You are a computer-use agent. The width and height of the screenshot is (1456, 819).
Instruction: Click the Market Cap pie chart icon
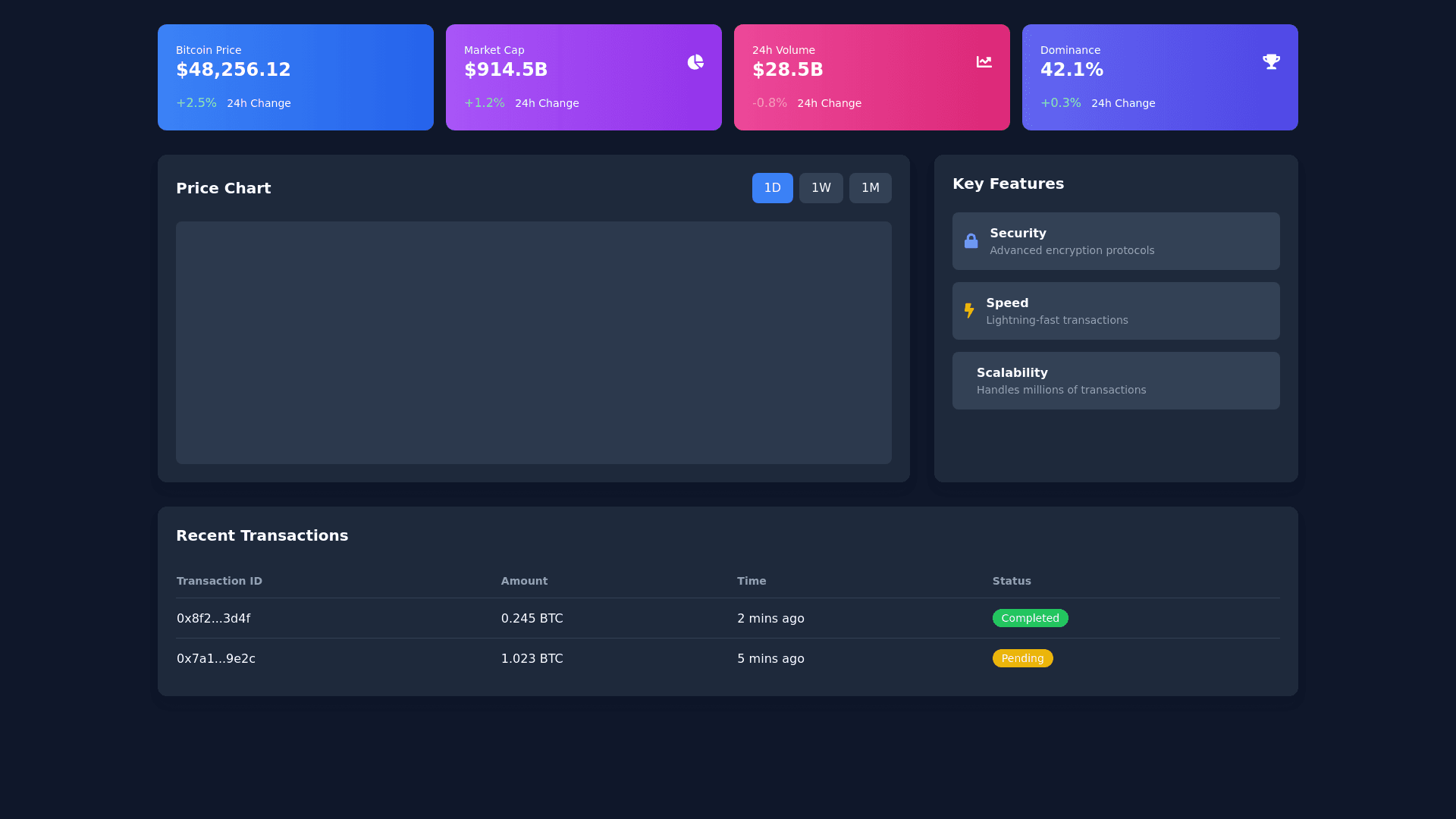[x=695, y=62]
